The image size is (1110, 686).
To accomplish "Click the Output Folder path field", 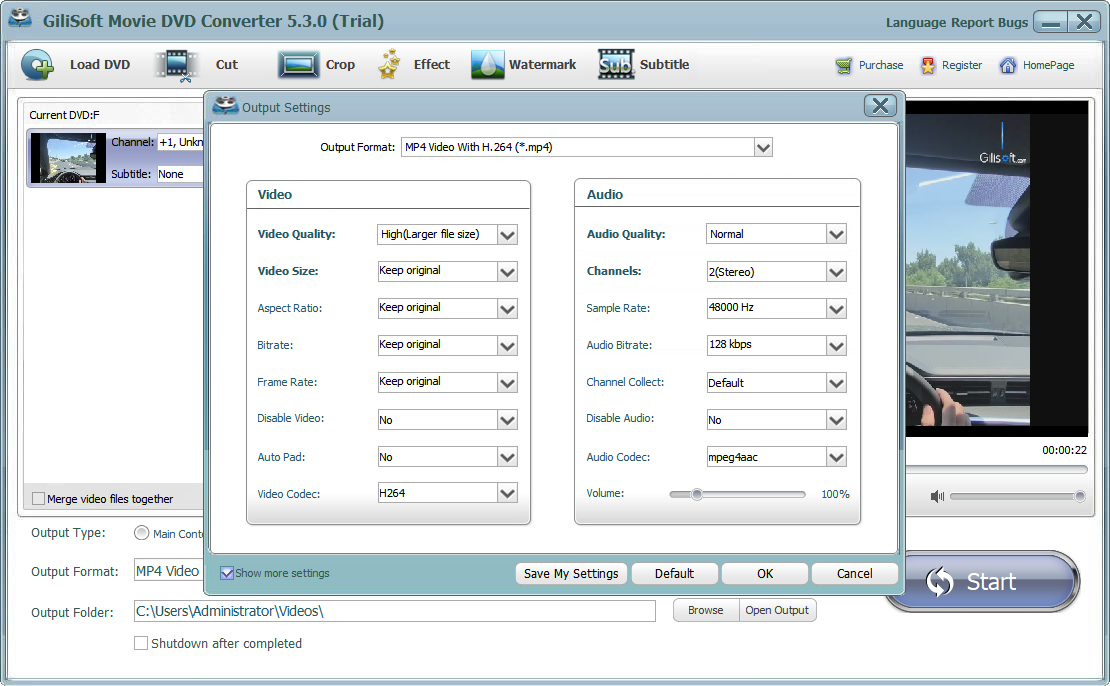I will [394, 611].
